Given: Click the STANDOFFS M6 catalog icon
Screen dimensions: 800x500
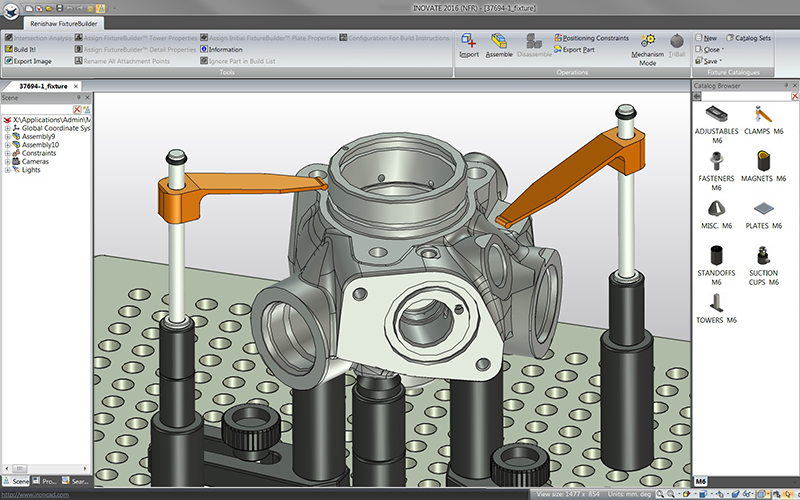Looking at the screenshot, I should [716, 255].
